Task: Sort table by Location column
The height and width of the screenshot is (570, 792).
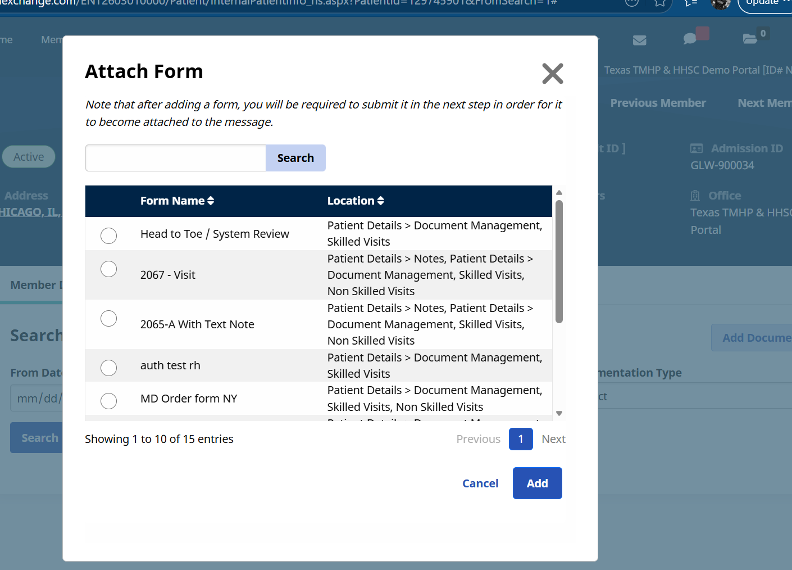Action: pos(356,201)
